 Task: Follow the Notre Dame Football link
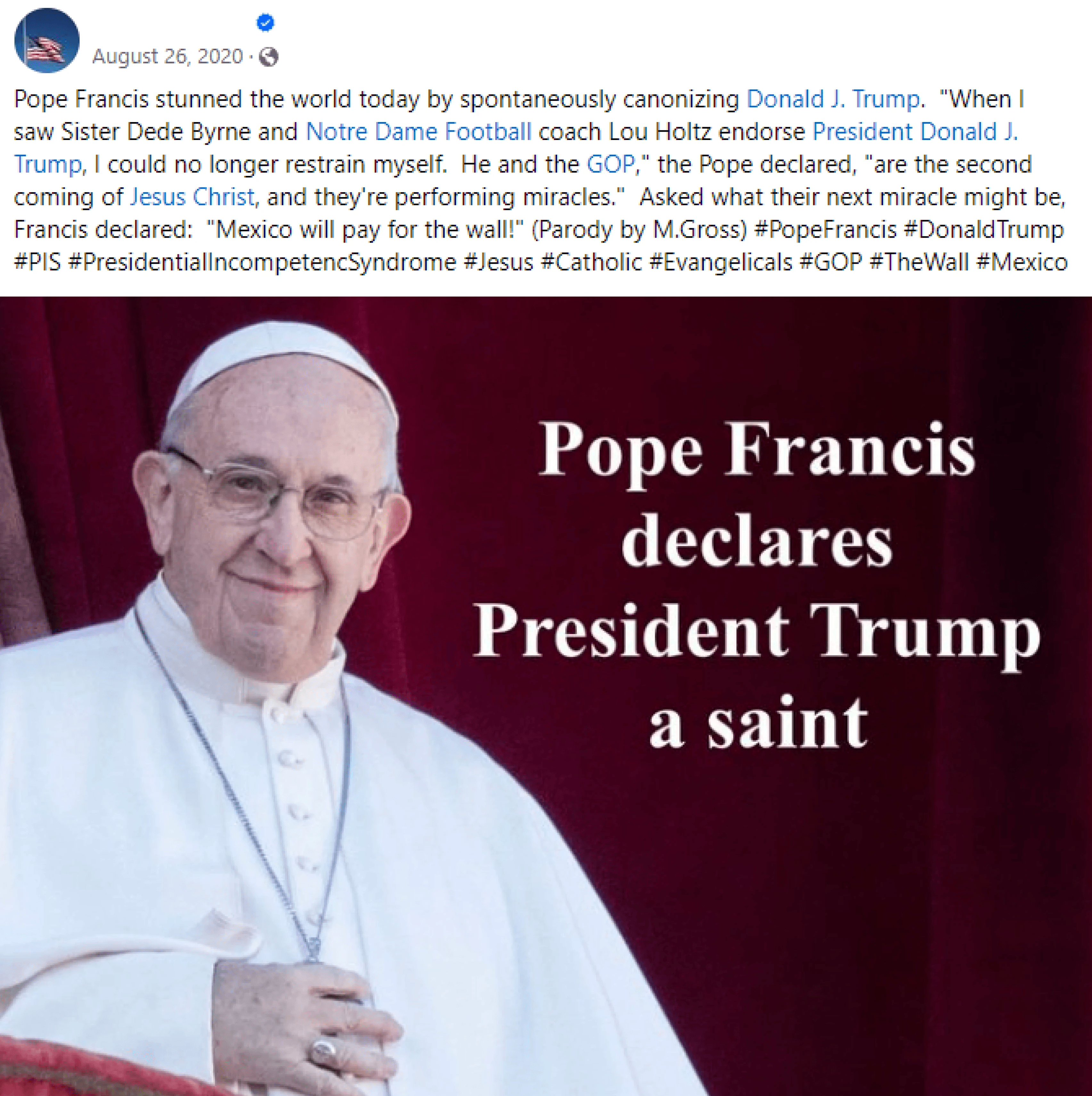coord(419,132)
